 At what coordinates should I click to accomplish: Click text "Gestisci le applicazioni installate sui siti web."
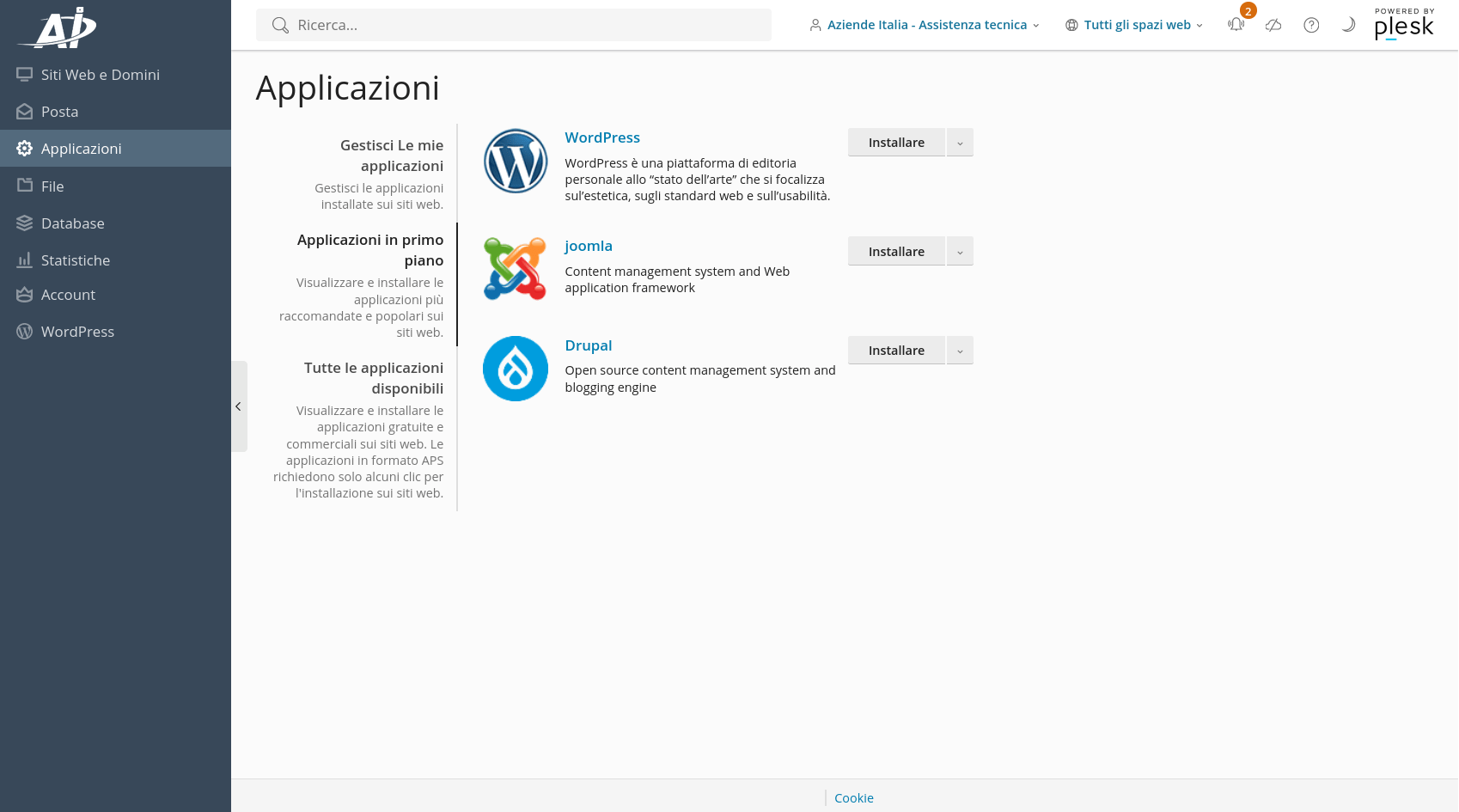tap(379, 196)
